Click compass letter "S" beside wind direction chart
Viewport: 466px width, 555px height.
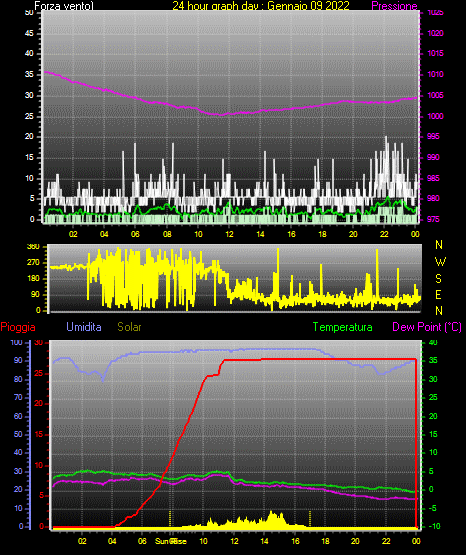click(438, 279)
